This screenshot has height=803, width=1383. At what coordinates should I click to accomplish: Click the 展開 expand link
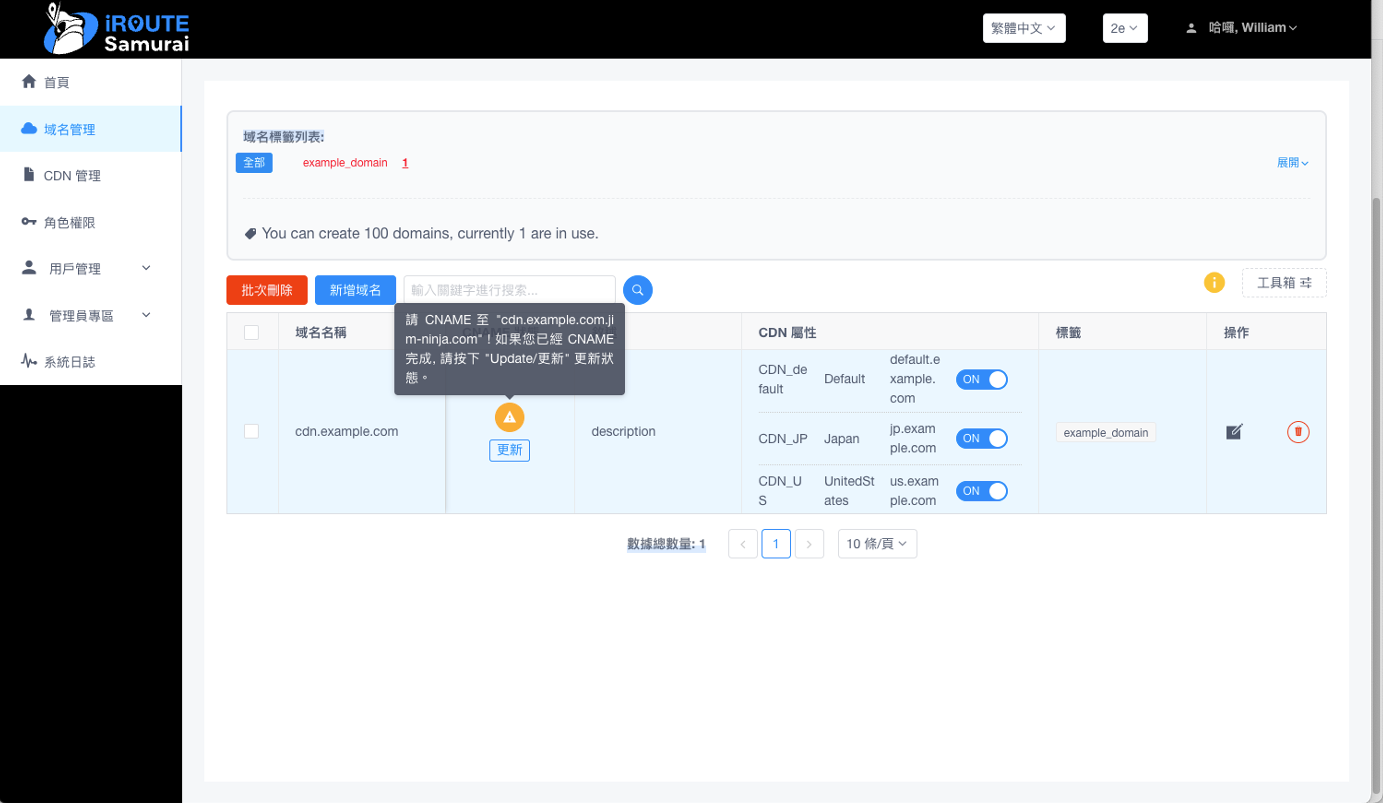pyautogui.click(x=1292, y=163)
